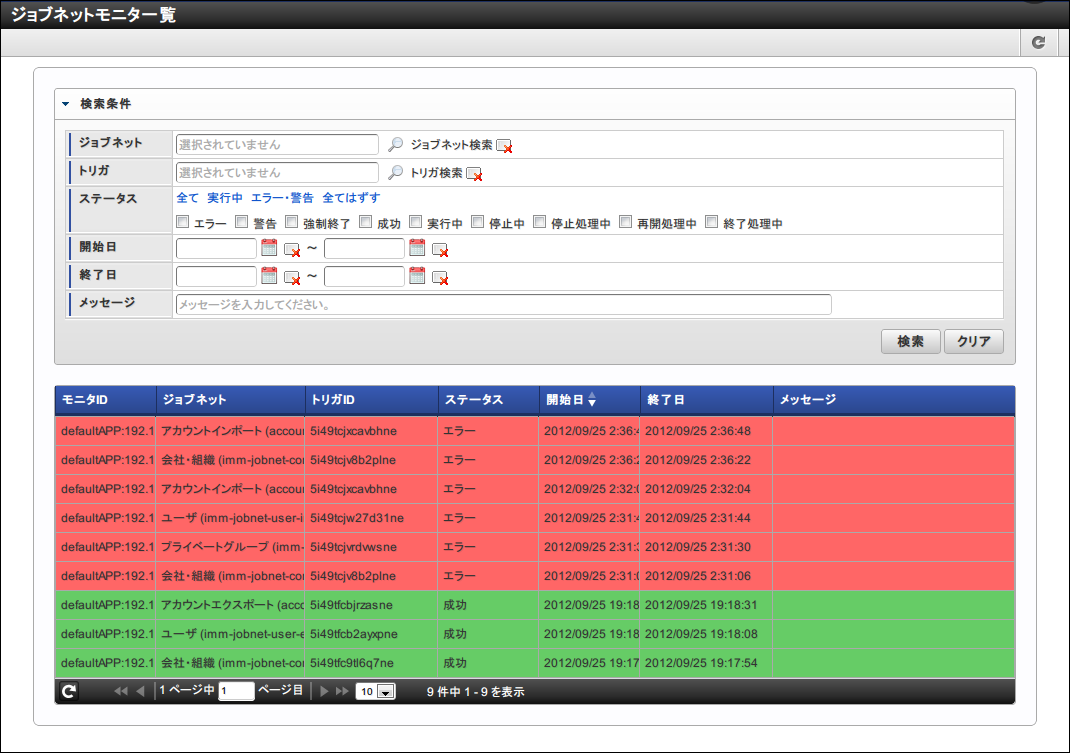Click the エラー・警告 status filter link
The width and height of the screenshot is (1070, 753).
click(x=282, y=198)
